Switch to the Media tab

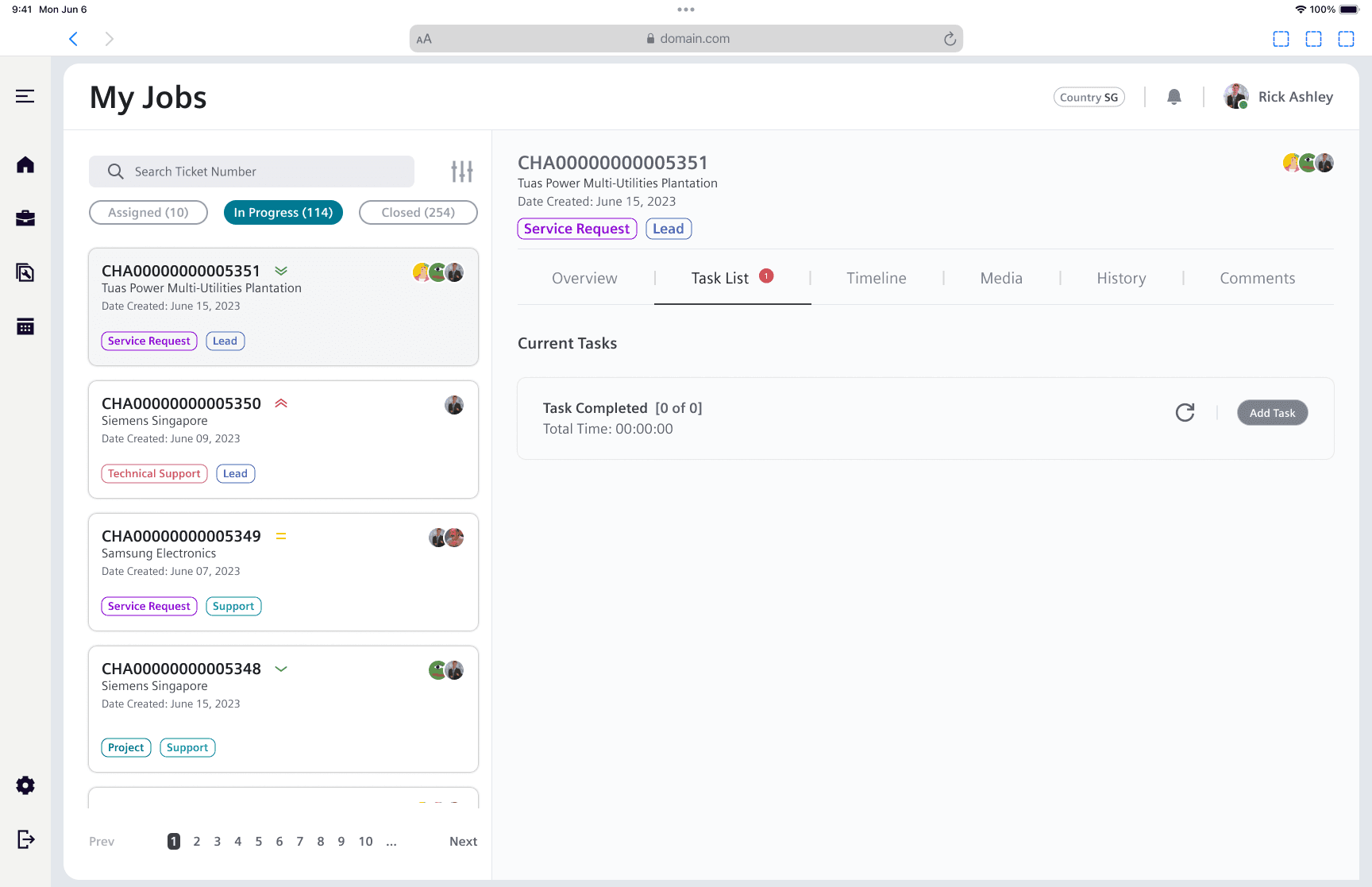[1001, 278]
